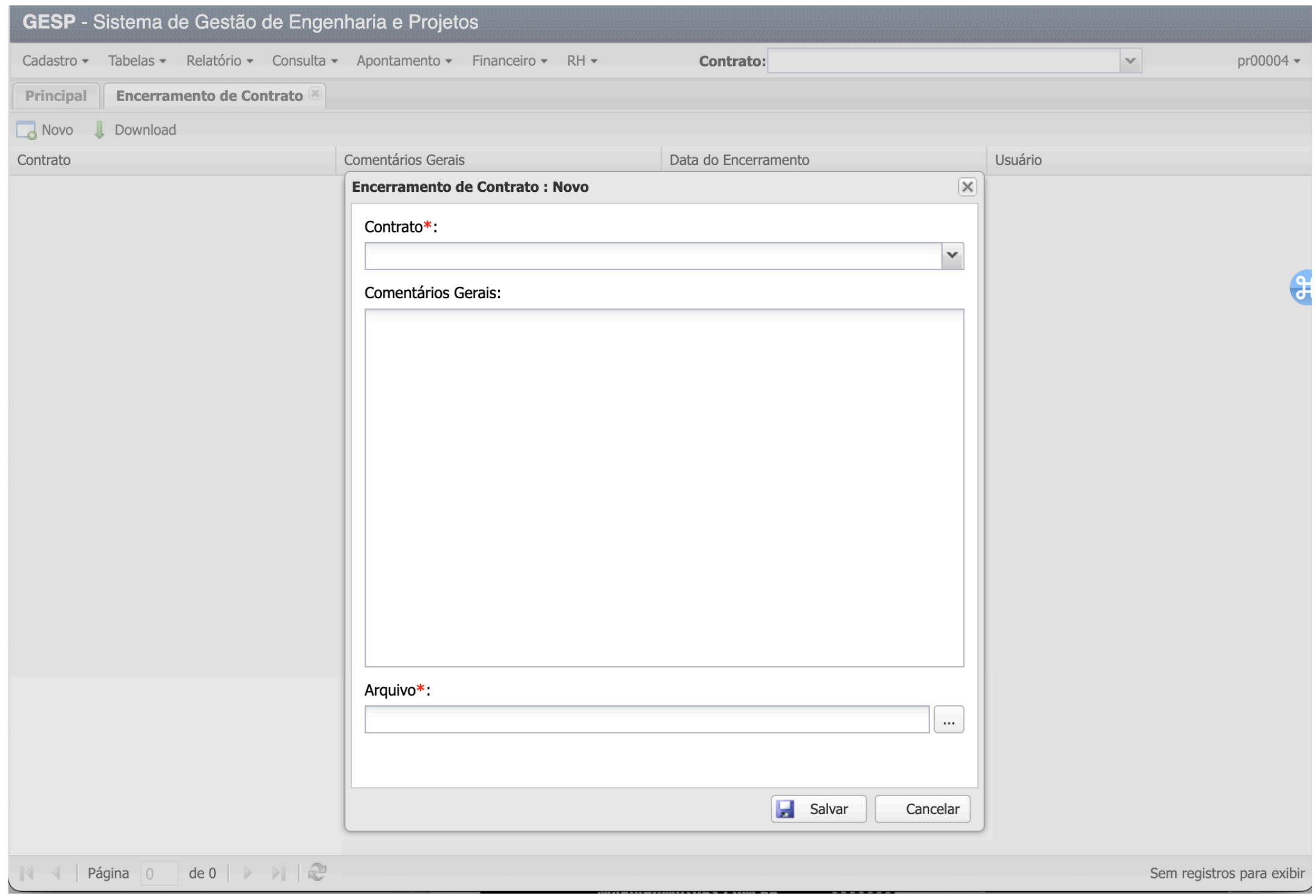Viewport: 1316px width, 896px height.
Task: Close the Encerramento de Contrato dialog
Action: click(x=967, y=187)
